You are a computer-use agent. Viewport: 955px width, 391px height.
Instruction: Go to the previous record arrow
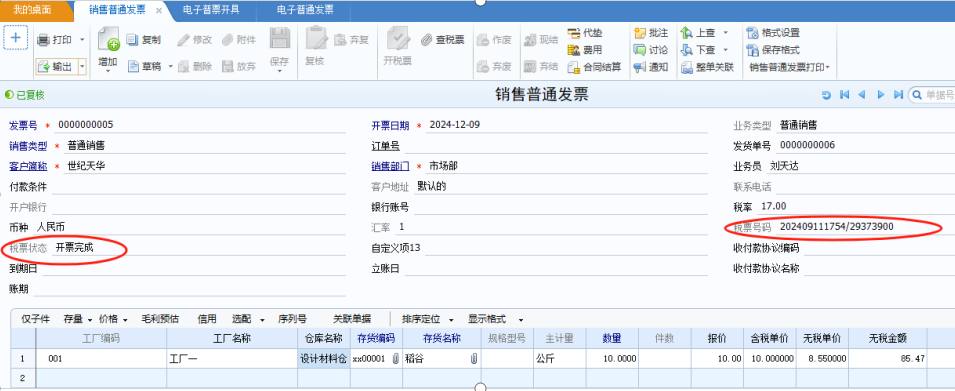(x=862, y=95)
